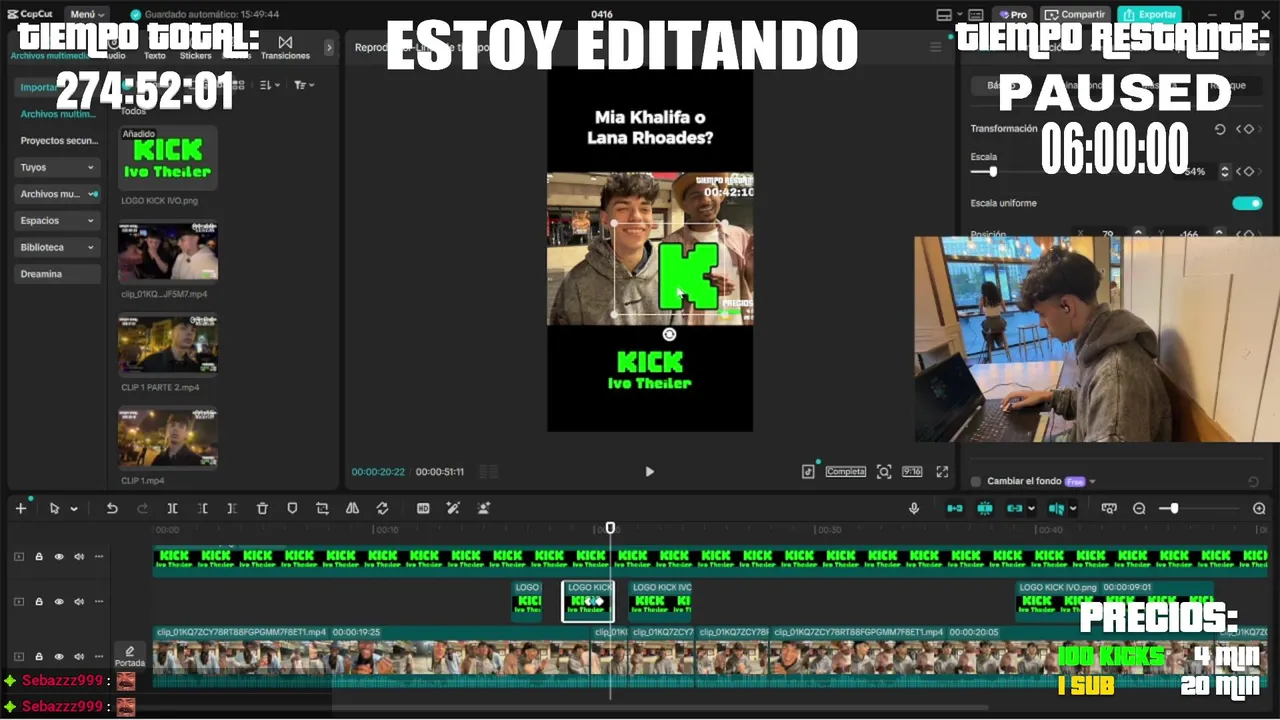Click the rotation handle under the logo
The width and height of the screenshot is (1280, 720).
(x=669, y=334)
